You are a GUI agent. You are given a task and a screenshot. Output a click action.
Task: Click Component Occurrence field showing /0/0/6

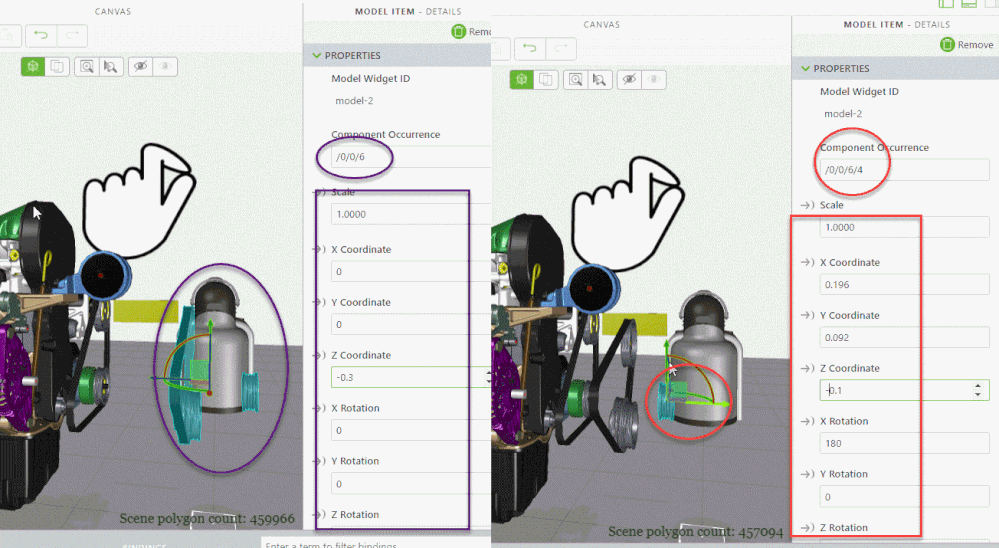click(x=411, y=157)
